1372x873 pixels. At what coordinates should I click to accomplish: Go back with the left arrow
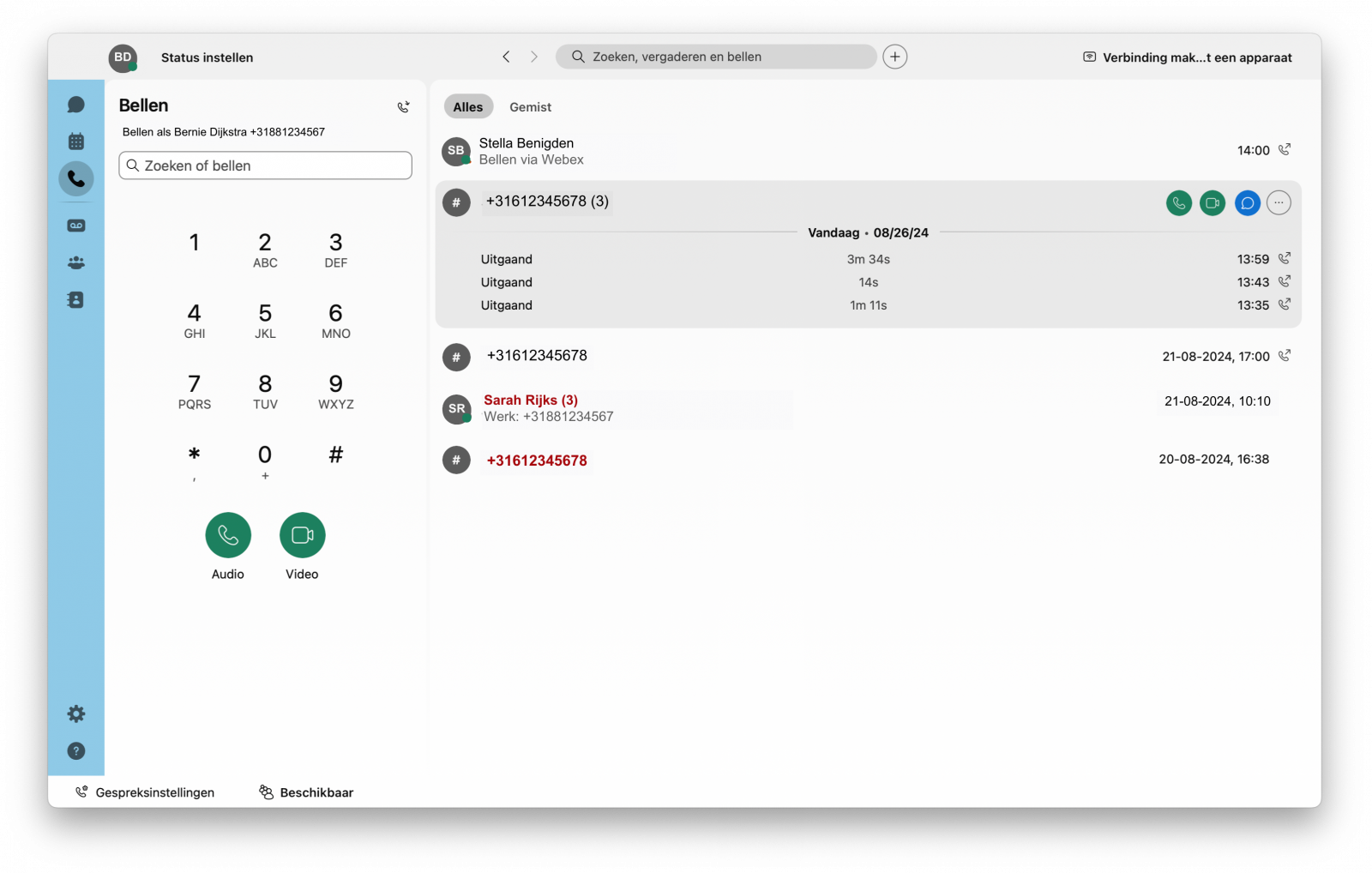click(x=506, y=57)
